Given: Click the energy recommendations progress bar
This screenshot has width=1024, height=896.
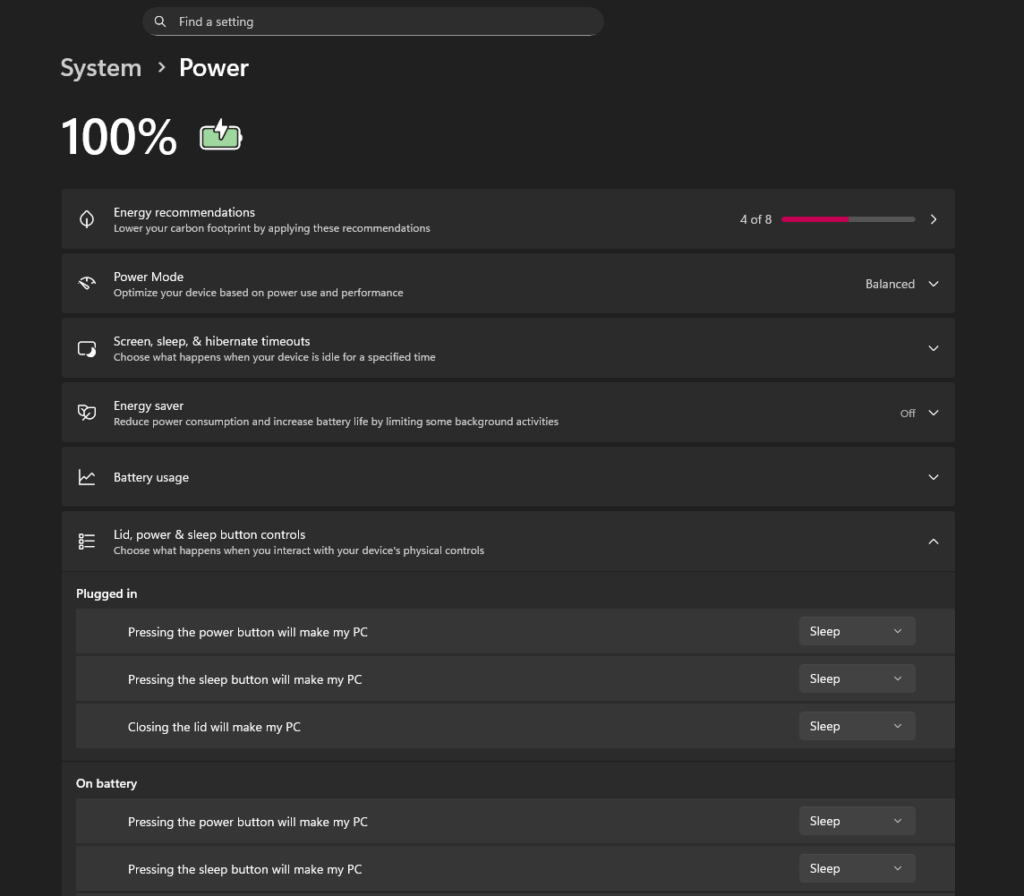Looking at the screenshot, I should [x=848, y=219].
